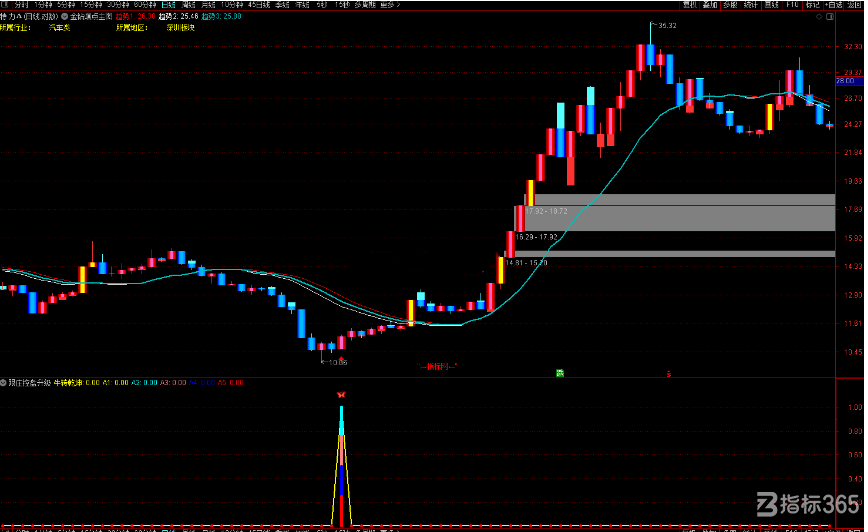Select the 15分钟 period tab

click(x=91, y=4)
